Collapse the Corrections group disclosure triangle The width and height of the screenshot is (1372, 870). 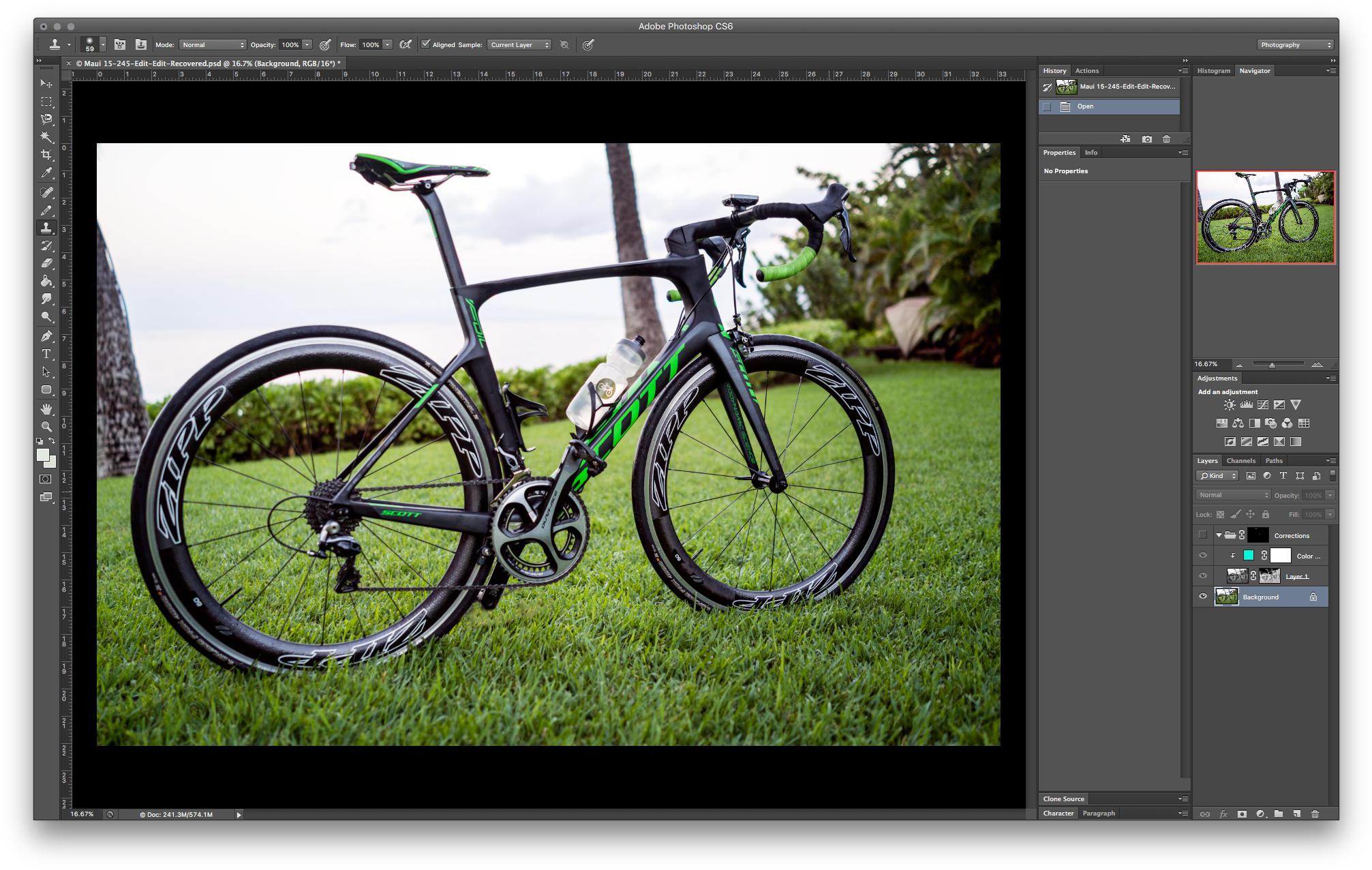[x=1218, y=535]
